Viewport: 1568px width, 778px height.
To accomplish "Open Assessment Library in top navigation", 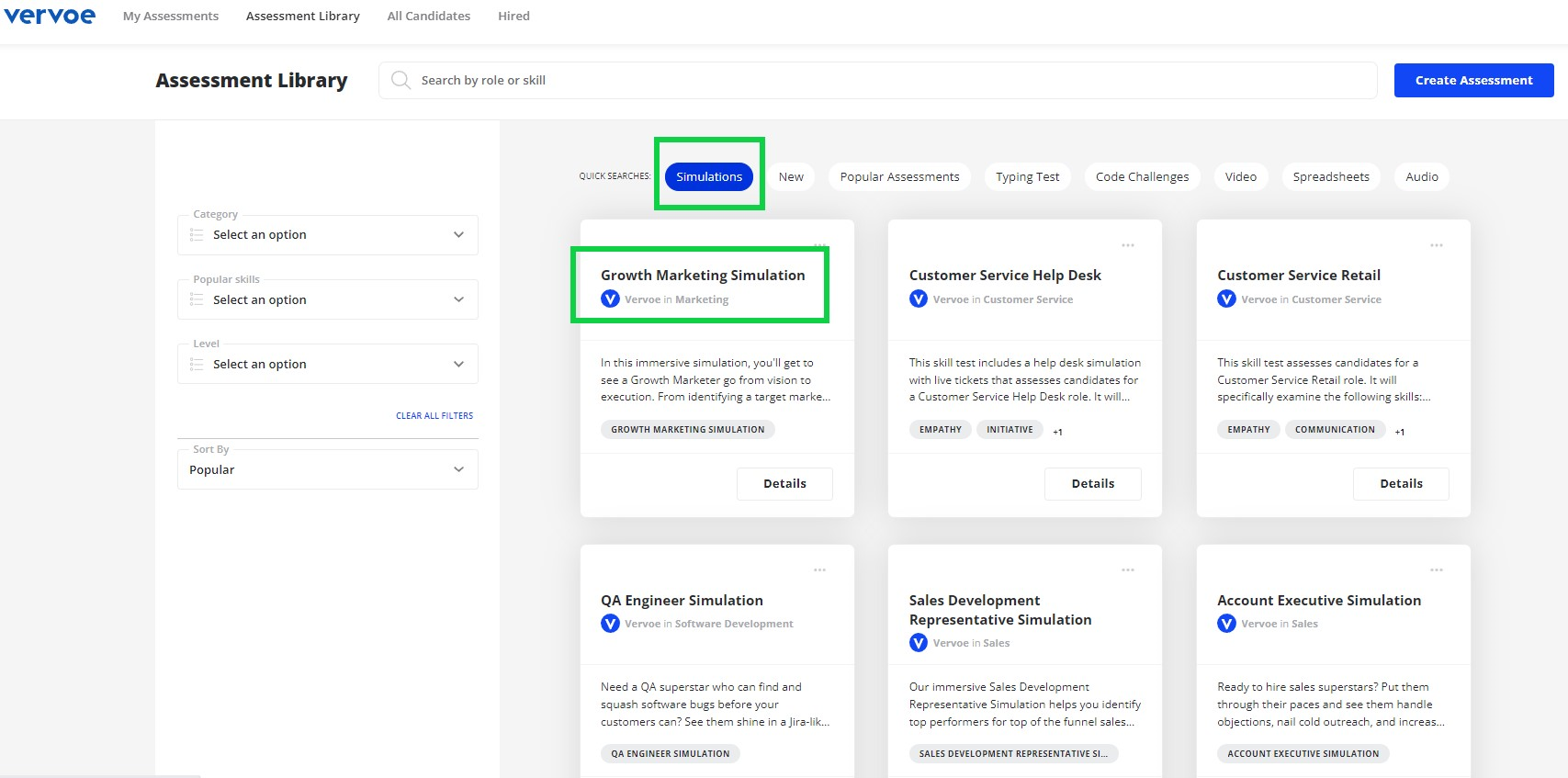I will click(303, 16).
